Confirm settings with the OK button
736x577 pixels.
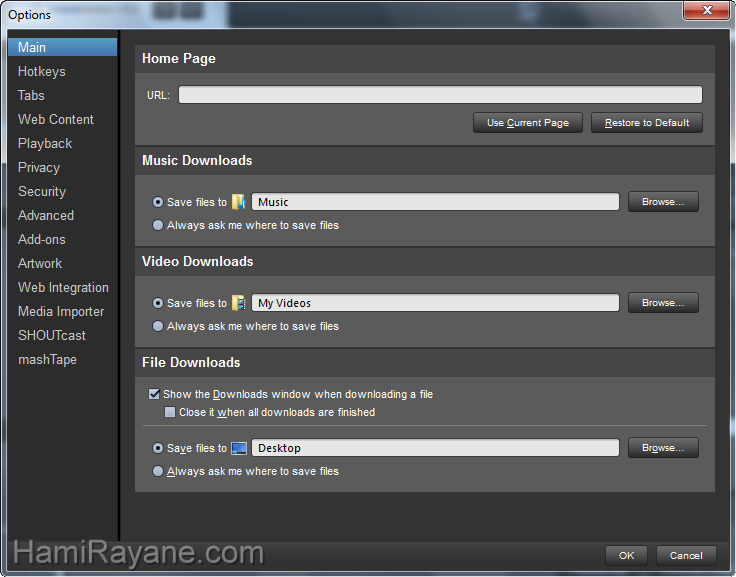point(626,555)
